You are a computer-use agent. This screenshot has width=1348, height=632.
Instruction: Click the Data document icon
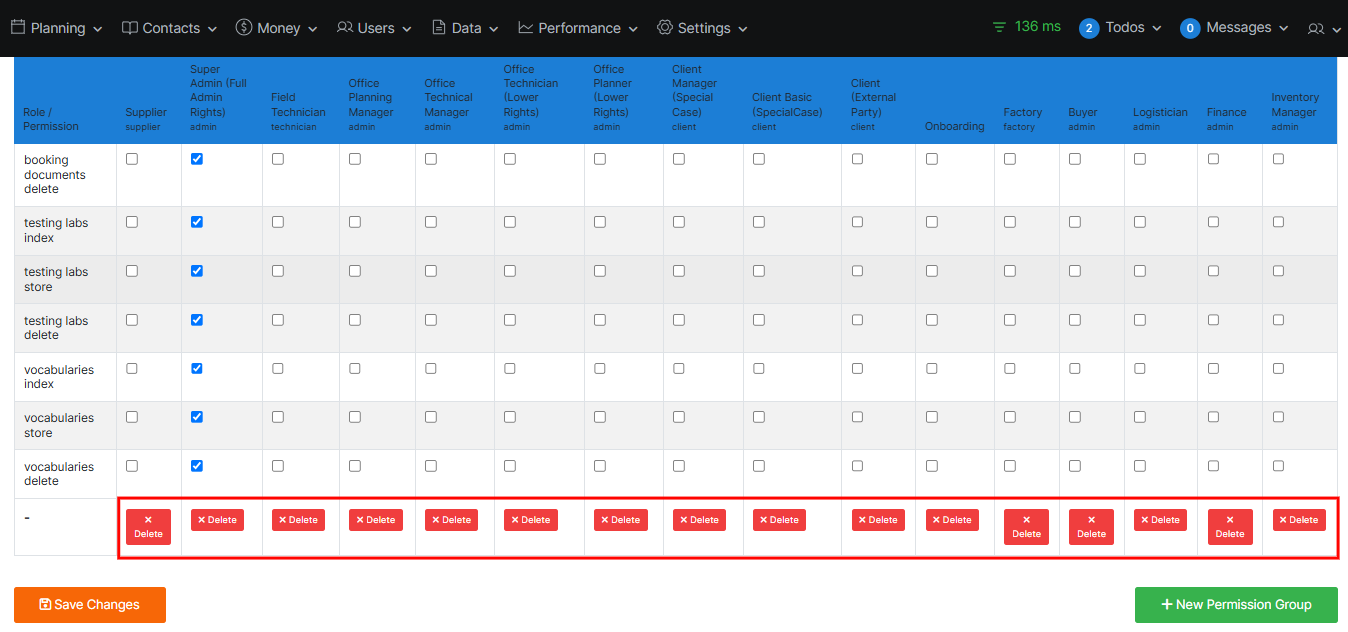coord(439,28)
